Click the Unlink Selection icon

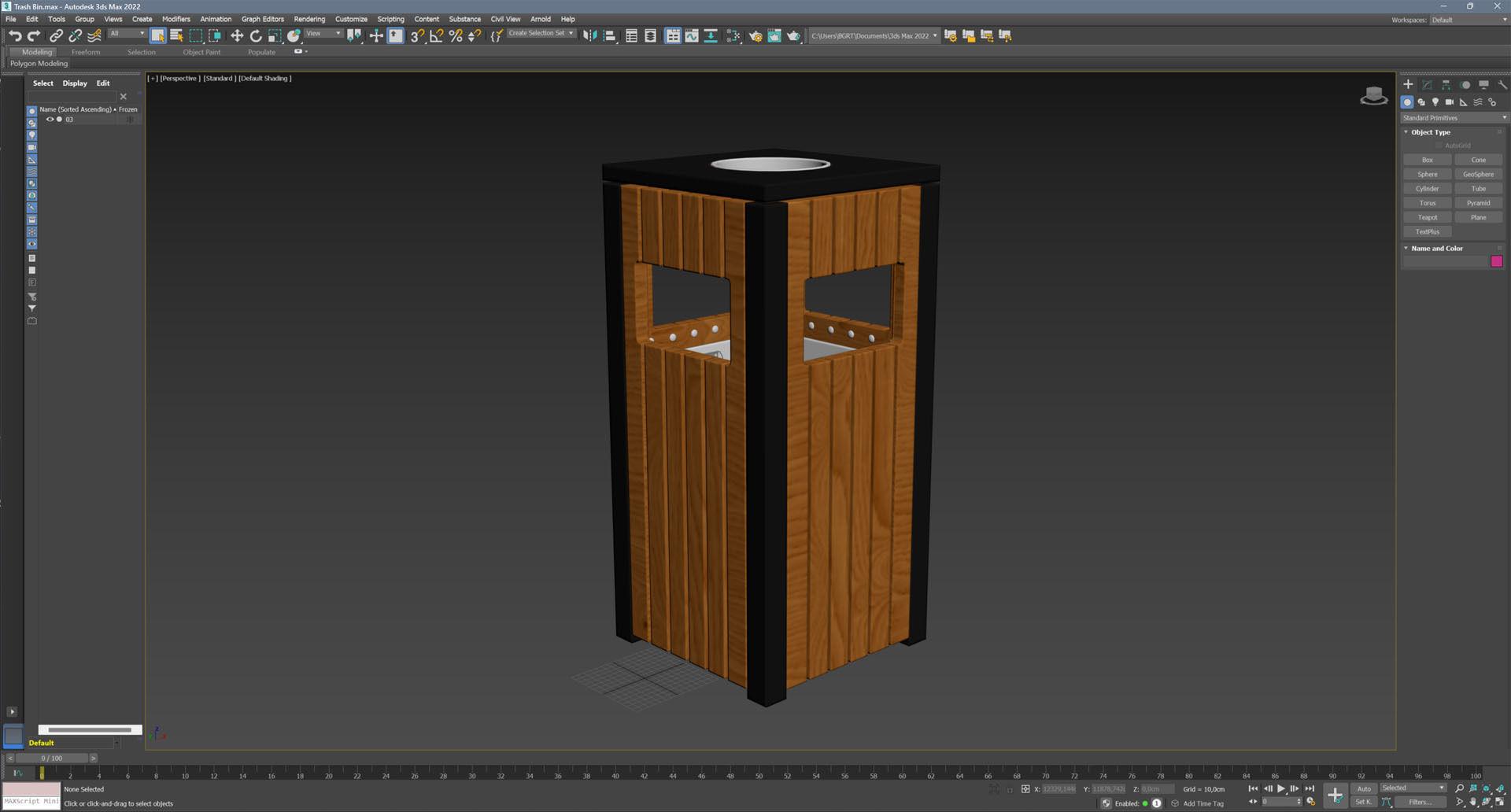tap(75, 35)
